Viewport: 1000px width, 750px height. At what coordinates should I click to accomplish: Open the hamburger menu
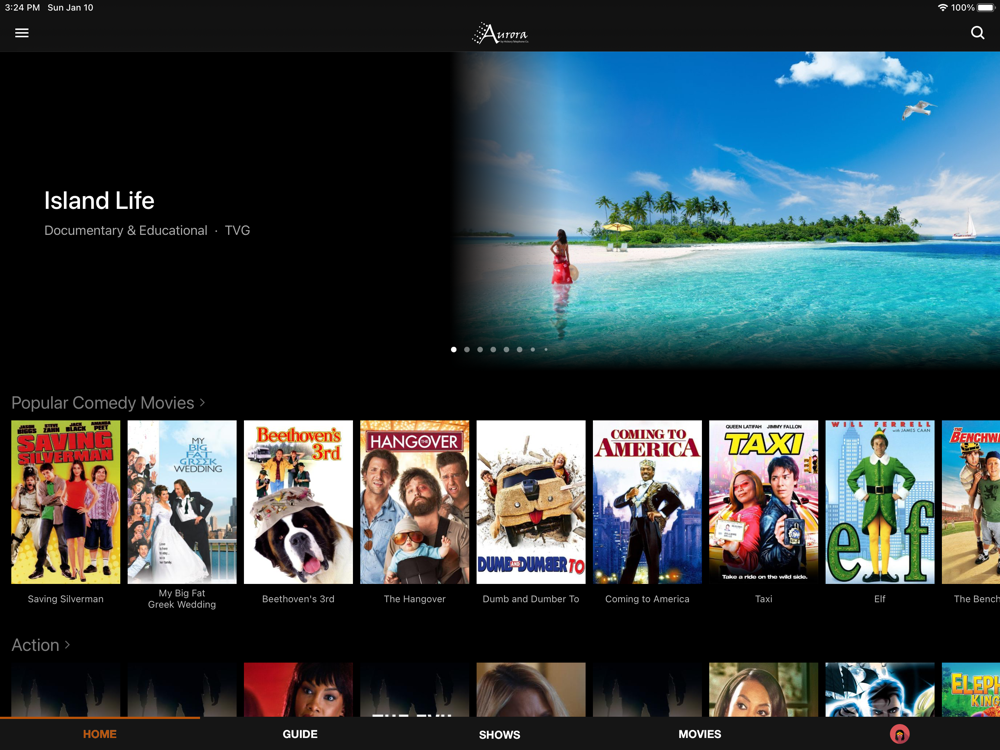(x=22, y=33)
